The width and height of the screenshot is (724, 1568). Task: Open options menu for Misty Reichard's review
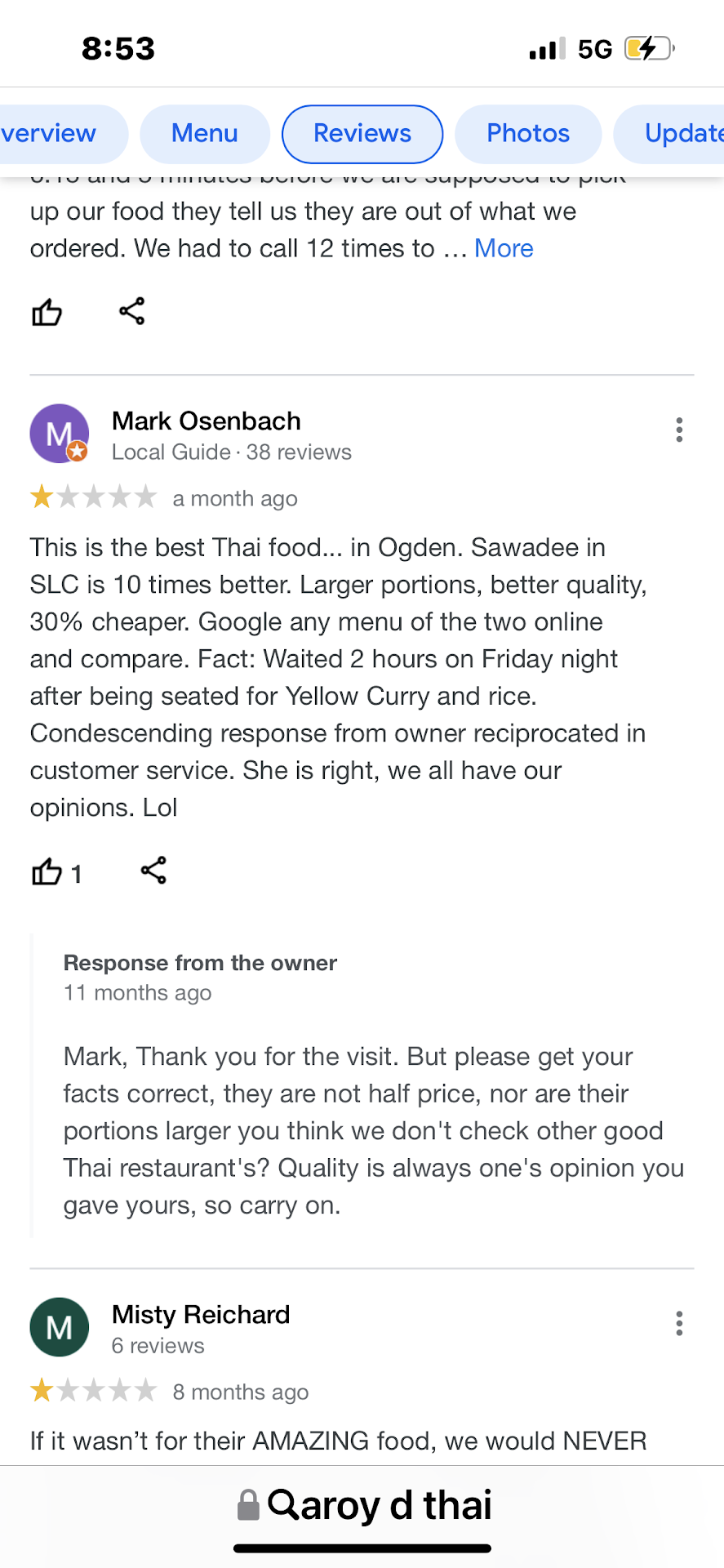coord(678,1323)
